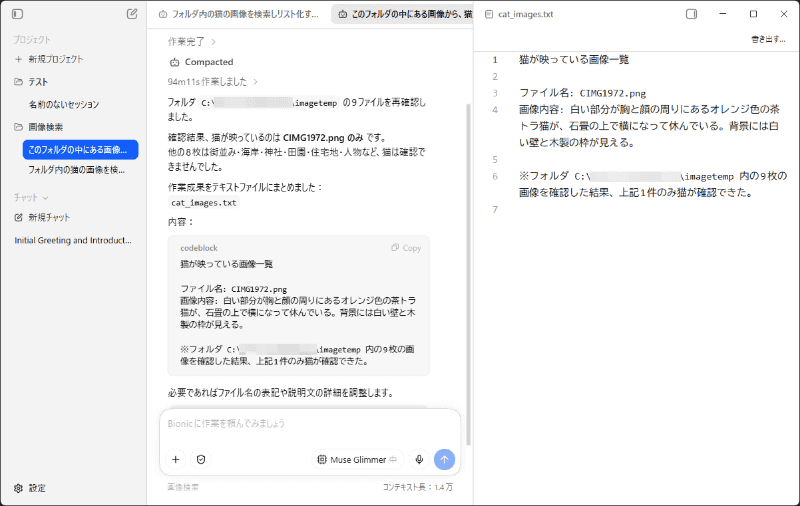
Task: Click the new chat compose icon
Action: click(x=132, y=14)
